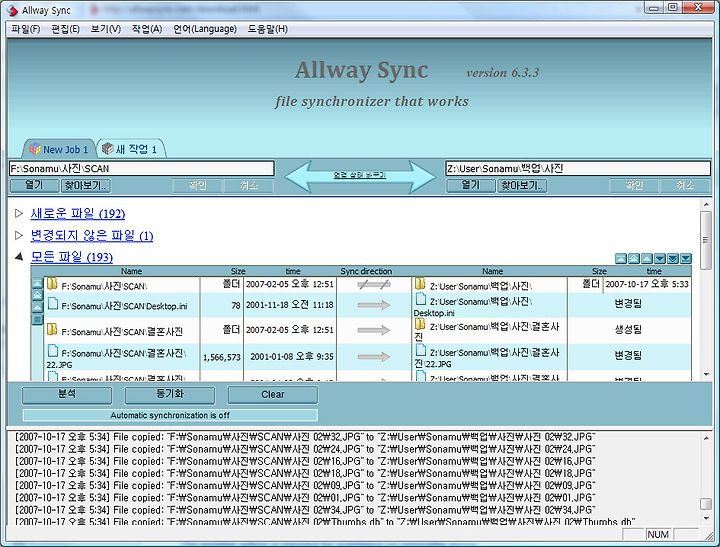
Task: Click the log panel scrollbar thumb
Action: pyautogui.click(x=706, y=504)
